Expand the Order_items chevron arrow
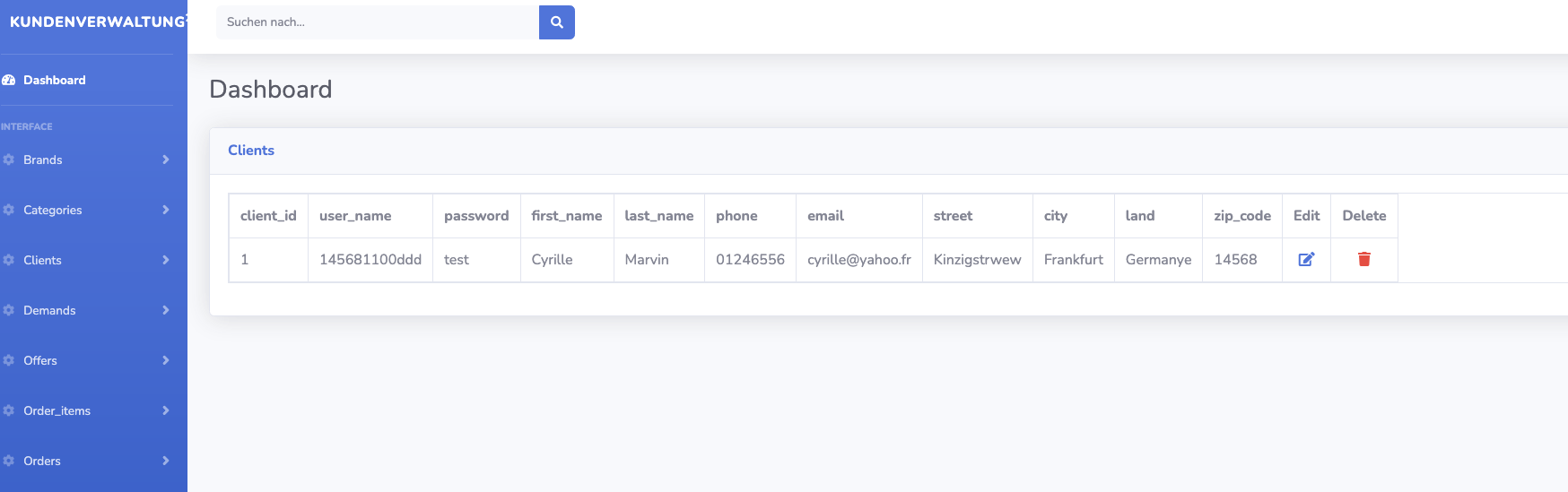This screenshot has height=492, width=1568. (166, 410)
